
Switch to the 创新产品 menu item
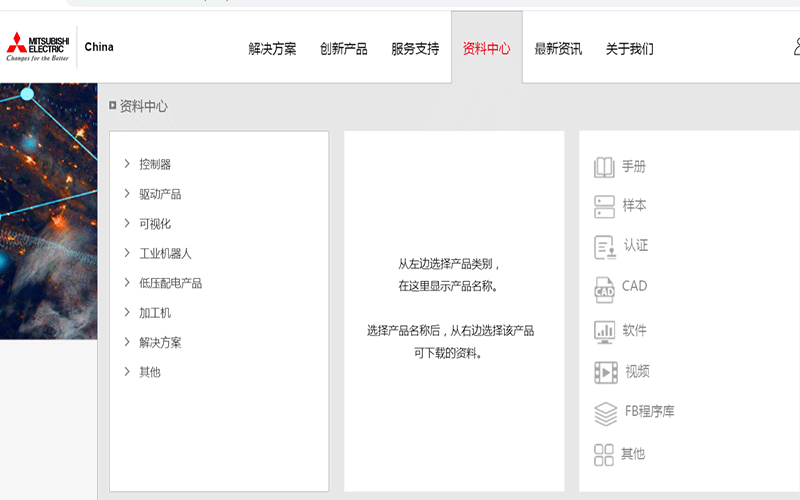[343, 49]
